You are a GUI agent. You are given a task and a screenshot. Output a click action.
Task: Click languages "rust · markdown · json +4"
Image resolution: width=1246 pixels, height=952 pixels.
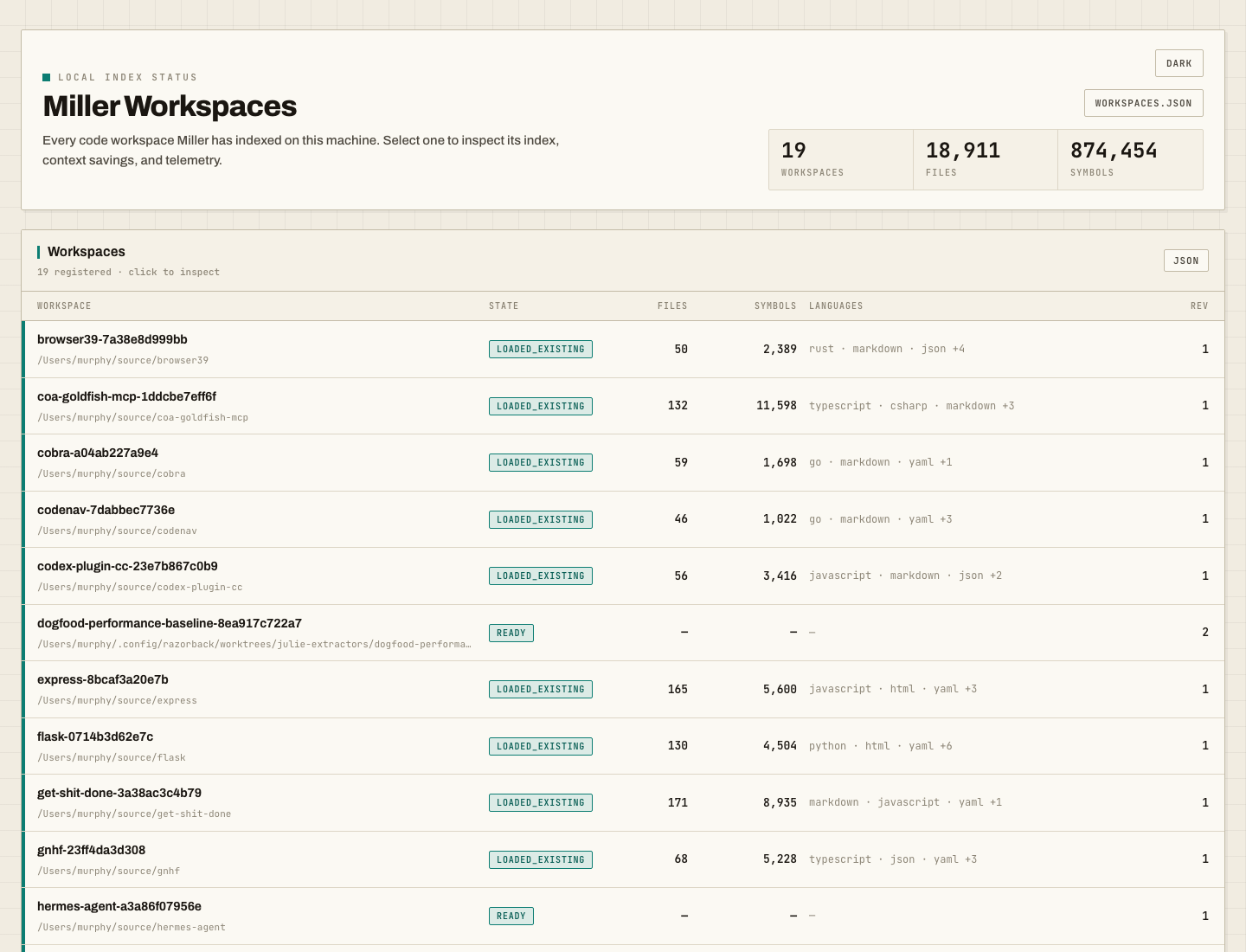pyautogui.click(x=887, y=350)
